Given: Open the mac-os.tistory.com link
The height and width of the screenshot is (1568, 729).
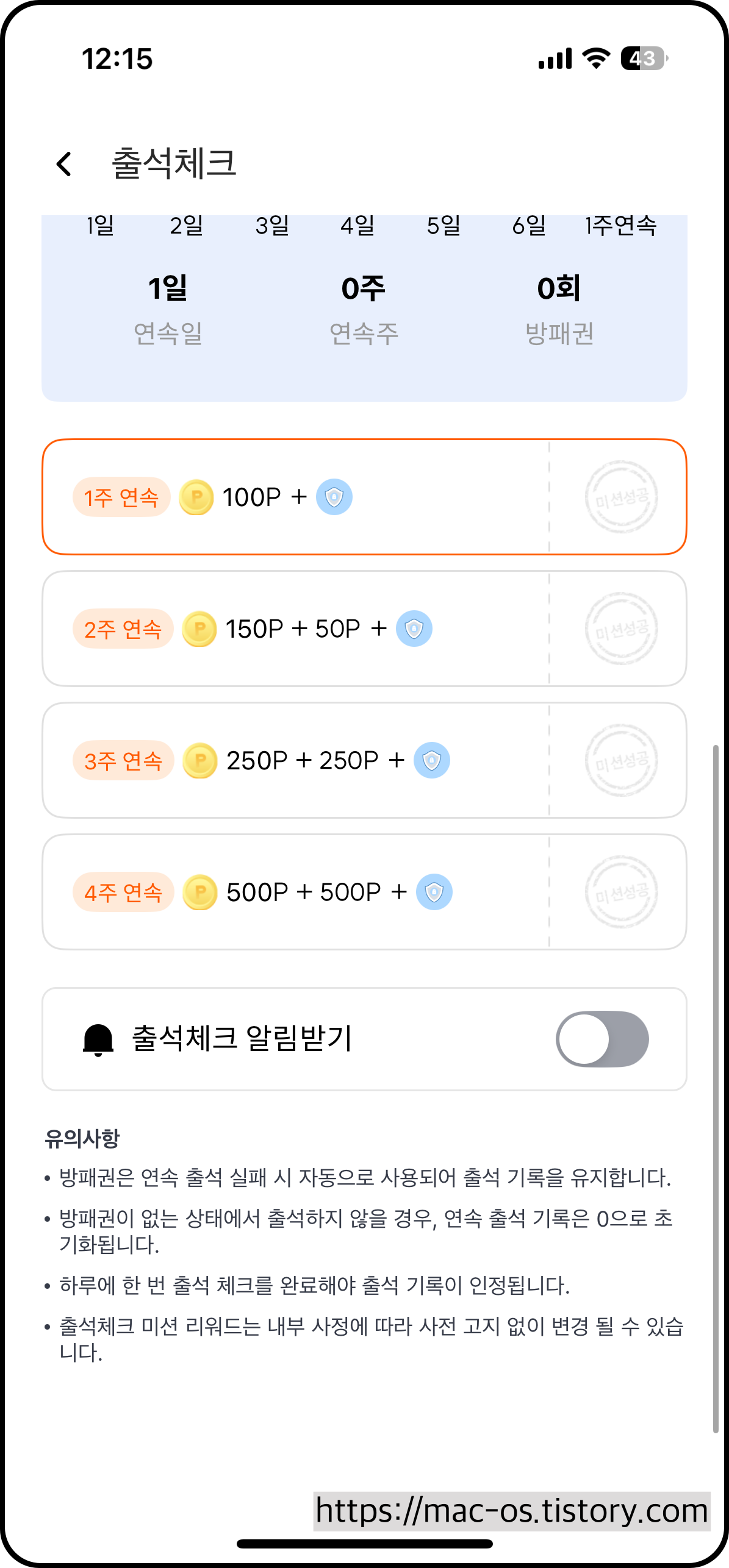Looking at the screenshot, I should pyautogui.click(x=512, y=1511).
